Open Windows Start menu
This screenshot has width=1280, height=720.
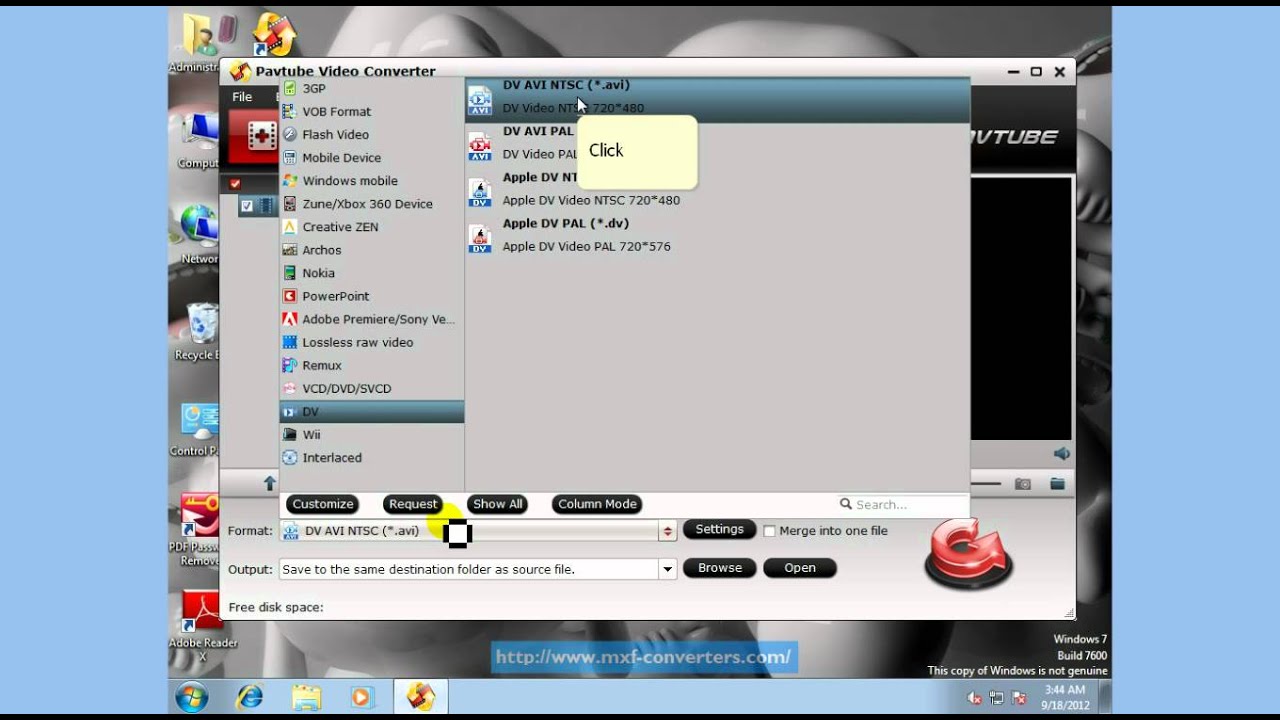pos(192,697)
